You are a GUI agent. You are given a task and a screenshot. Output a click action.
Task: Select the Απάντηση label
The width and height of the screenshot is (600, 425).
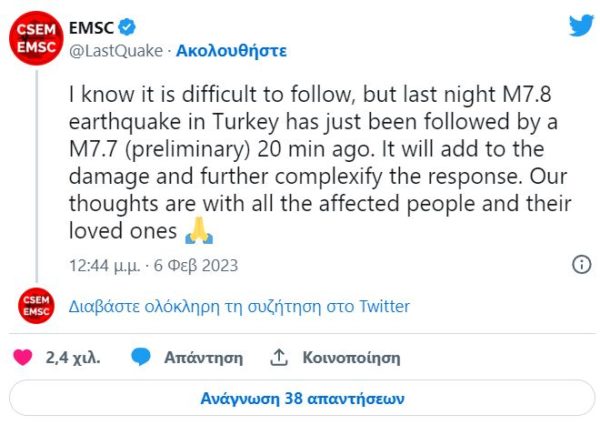click(x=204, y=357)
